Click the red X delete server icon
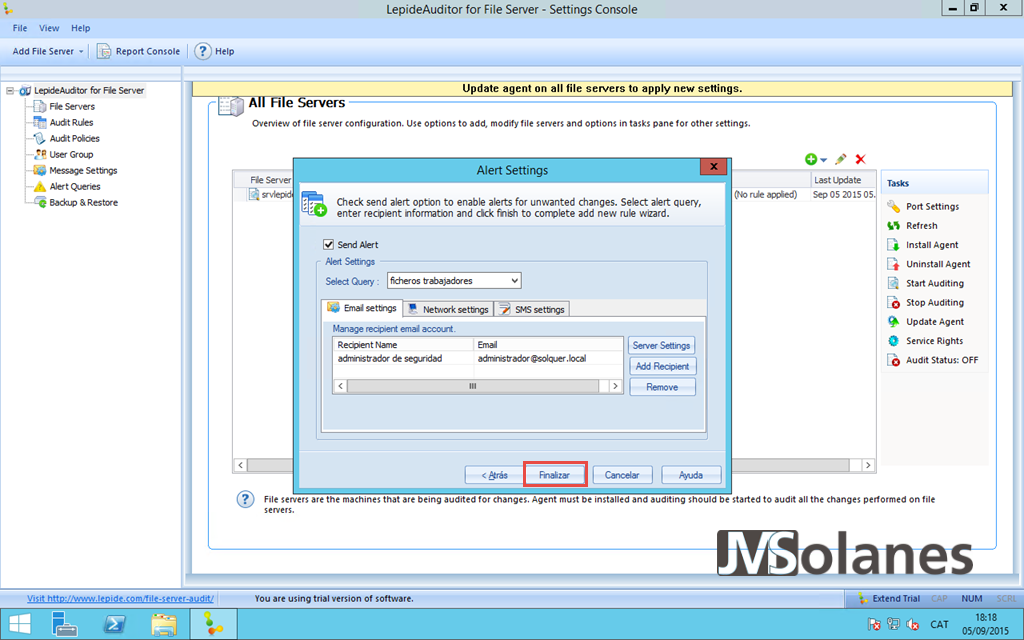This screenshot has height=640, width=1024. coord(861,159)
